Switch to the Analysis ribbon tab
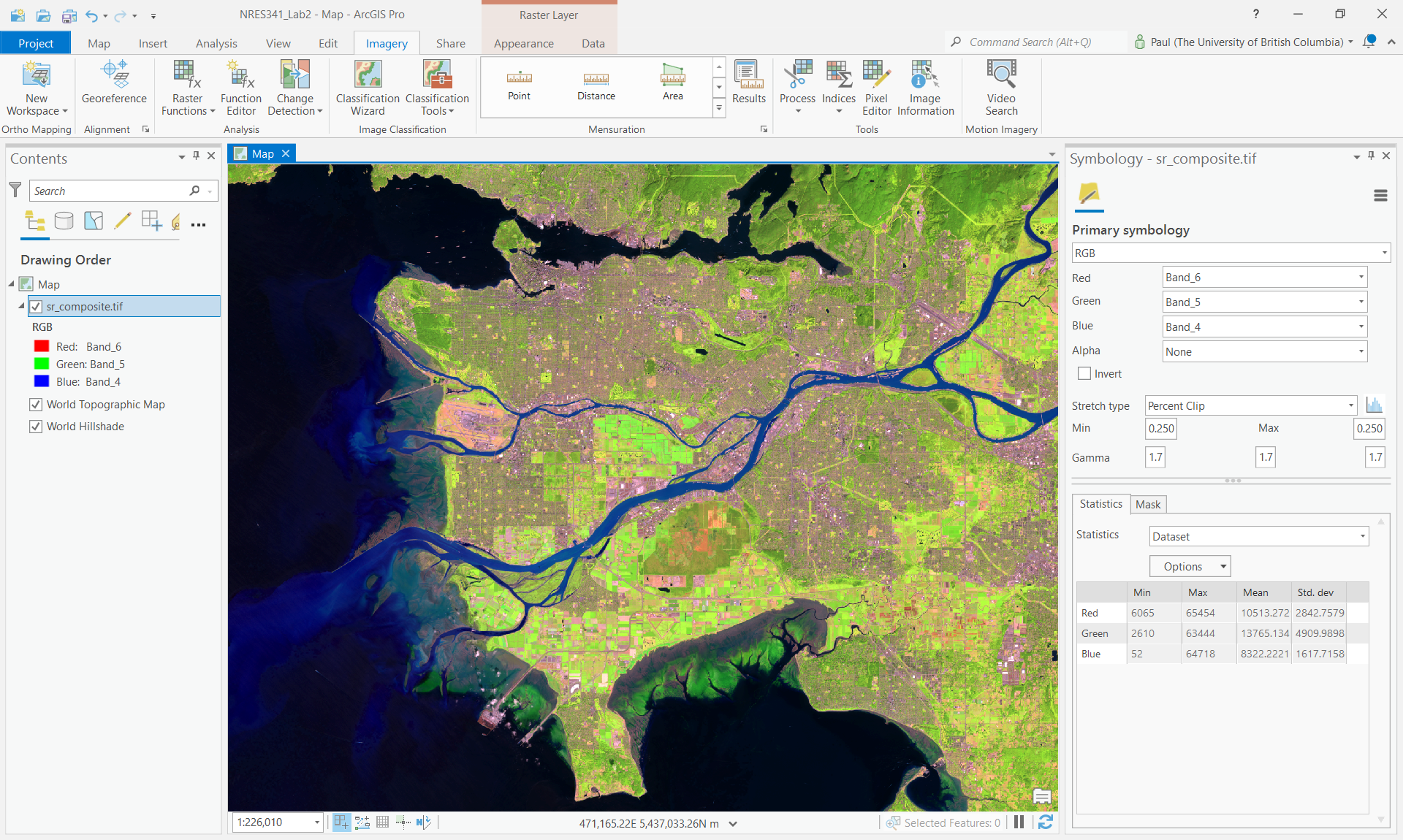This screenshot has height=840, width=1403. pos(216,43)
